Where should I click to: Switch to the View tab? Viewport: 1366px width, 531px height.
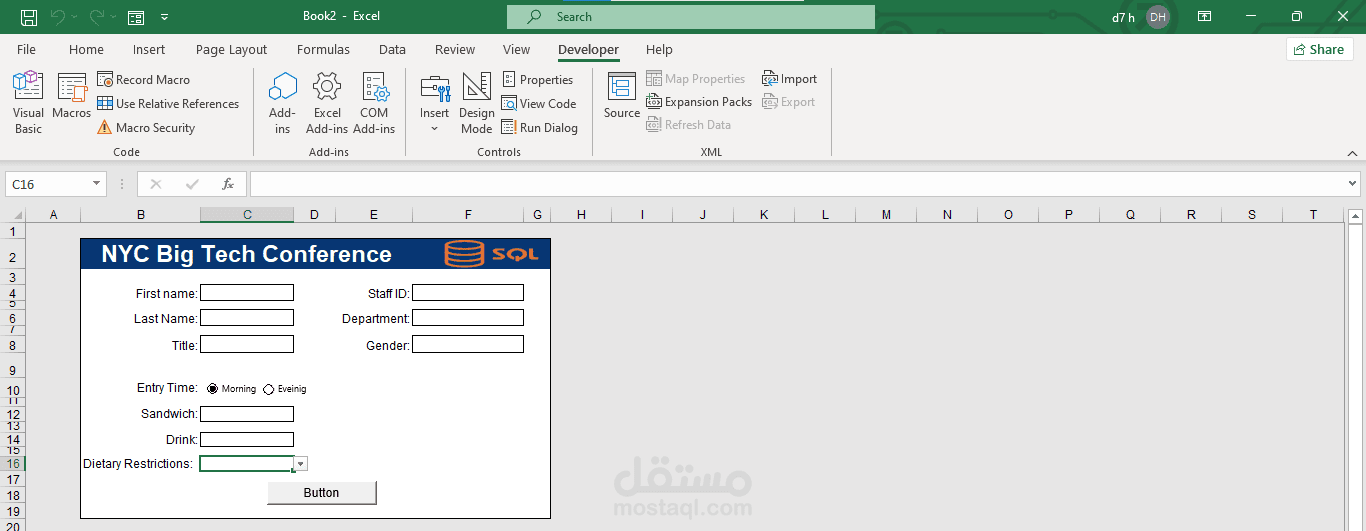click(x=516, y=49)
